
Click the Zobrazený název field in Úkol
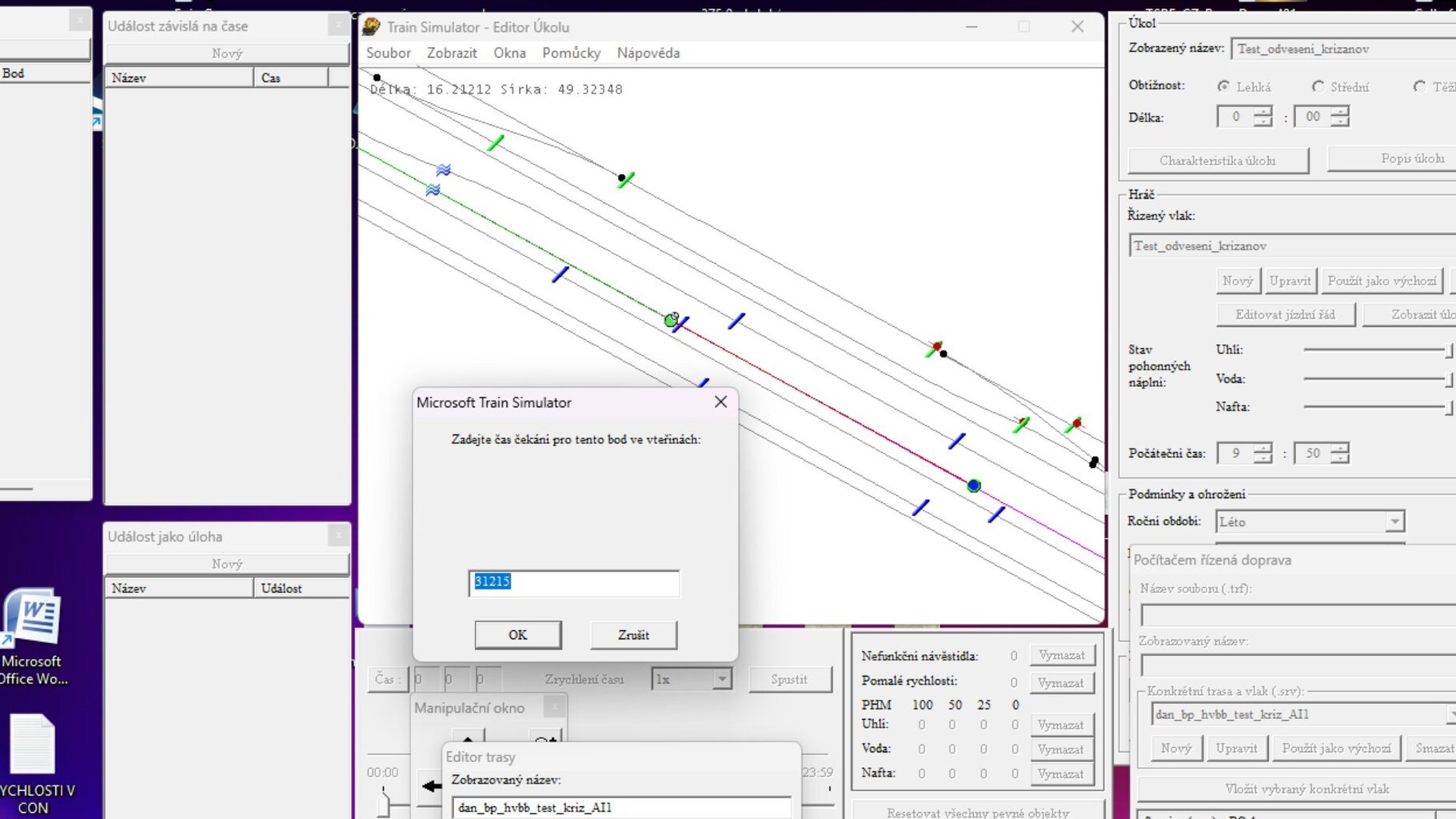click(x=1343, y=49)
